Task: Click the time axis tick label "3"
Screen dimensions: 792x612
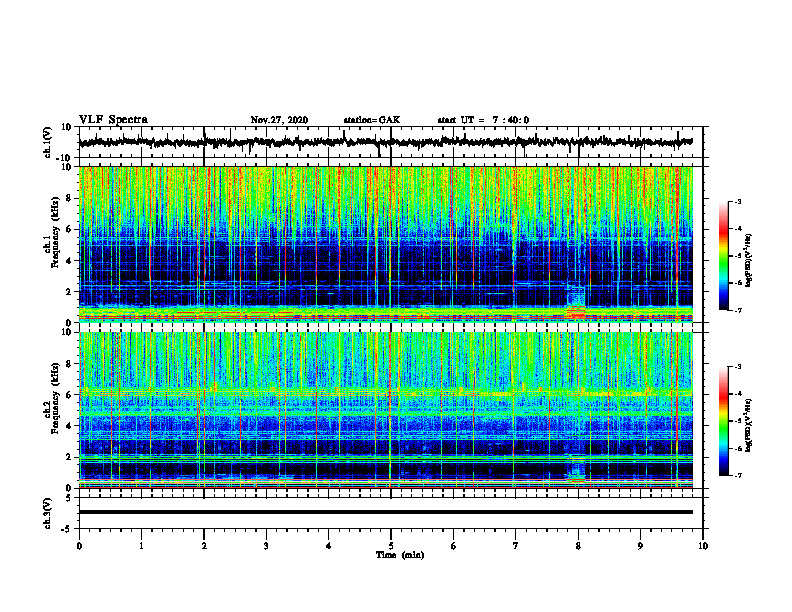Action: [266, 546]
